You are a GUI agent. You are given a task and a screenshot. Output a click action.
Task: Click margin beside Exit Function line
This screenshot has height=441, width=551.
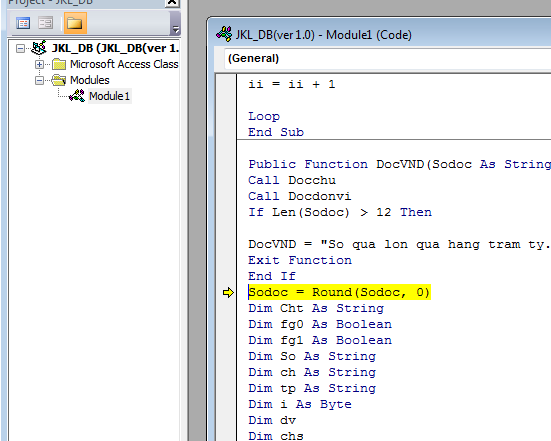(x=226, y=260)
